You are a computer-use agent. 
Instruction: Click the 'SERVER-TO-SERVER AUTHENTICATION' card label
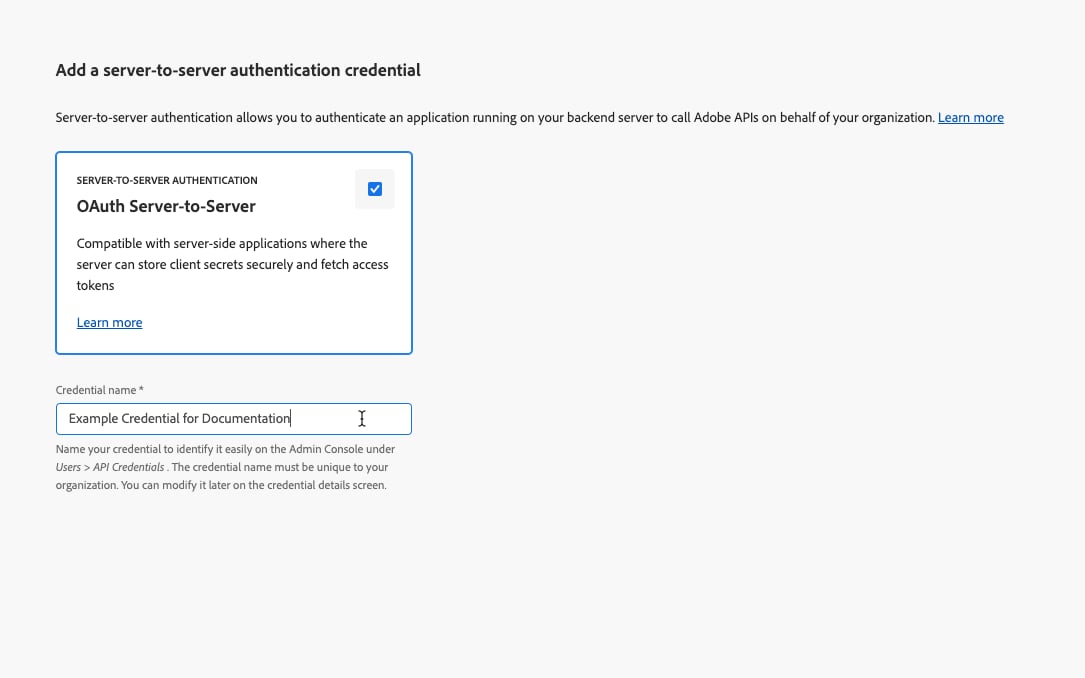(167, 181)
